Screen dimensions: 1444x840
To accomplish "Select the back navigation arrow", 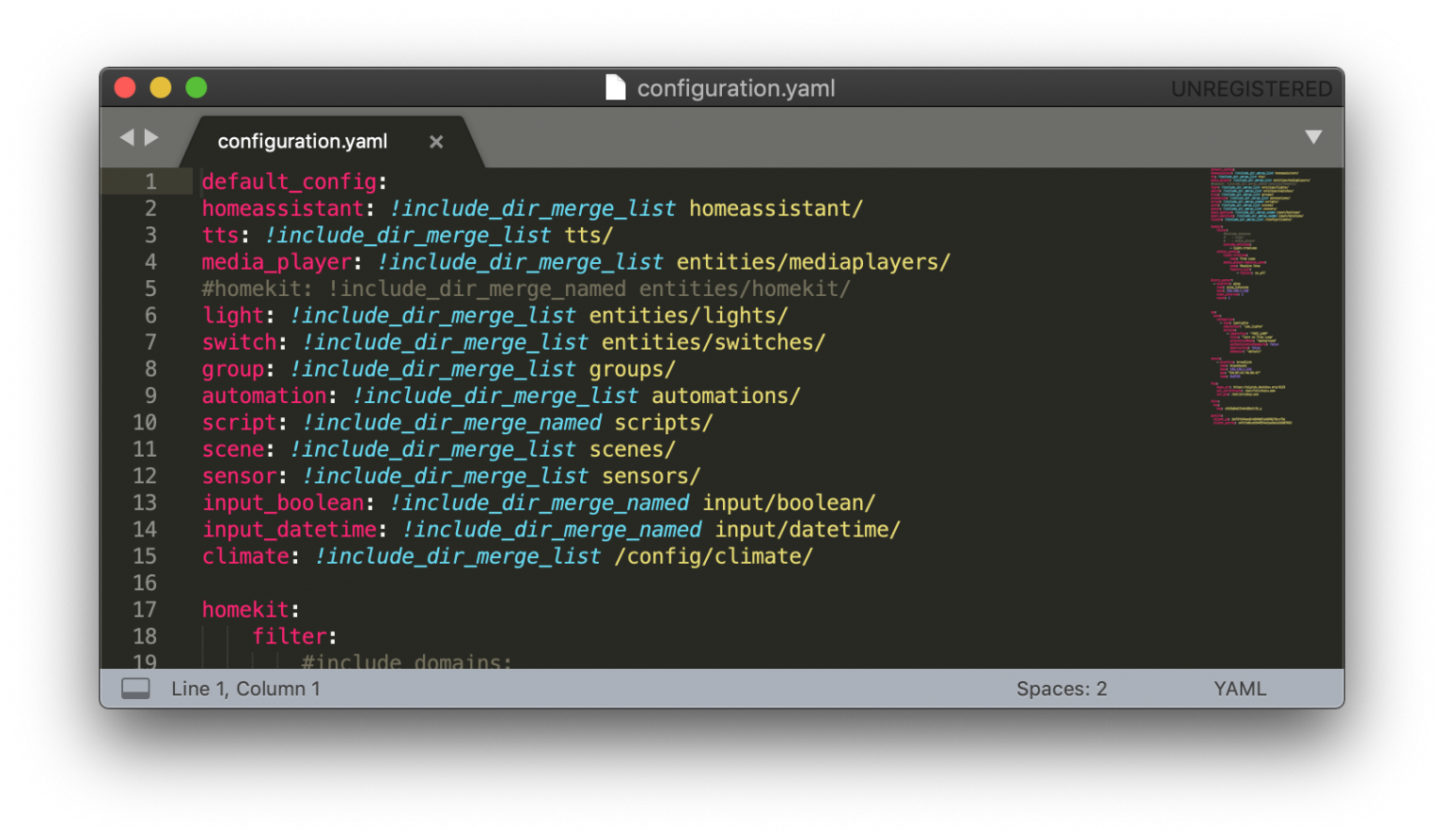I will 128,136.
